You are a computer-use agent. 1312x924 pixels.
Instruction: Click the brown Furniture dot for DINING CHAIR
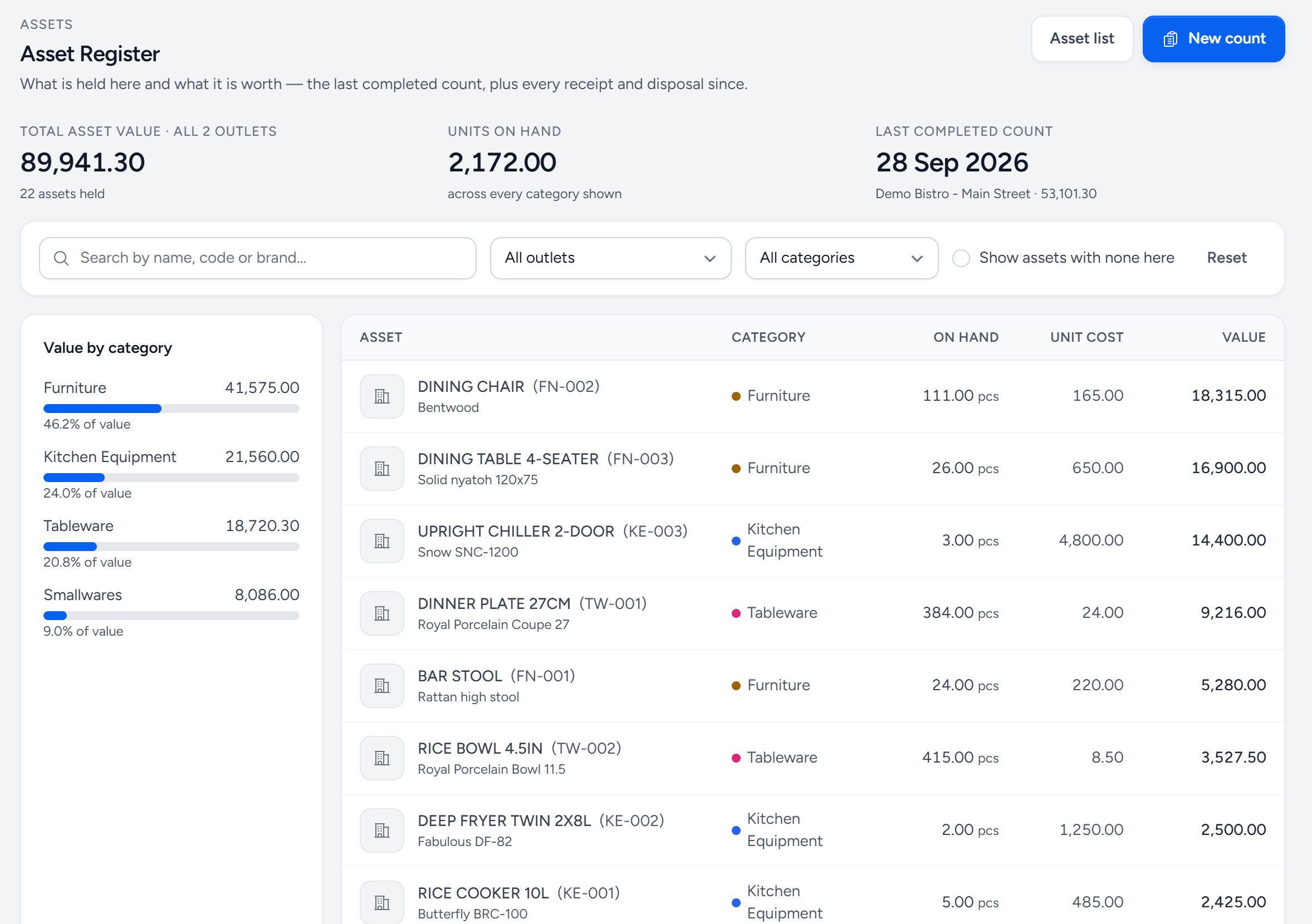736,396
